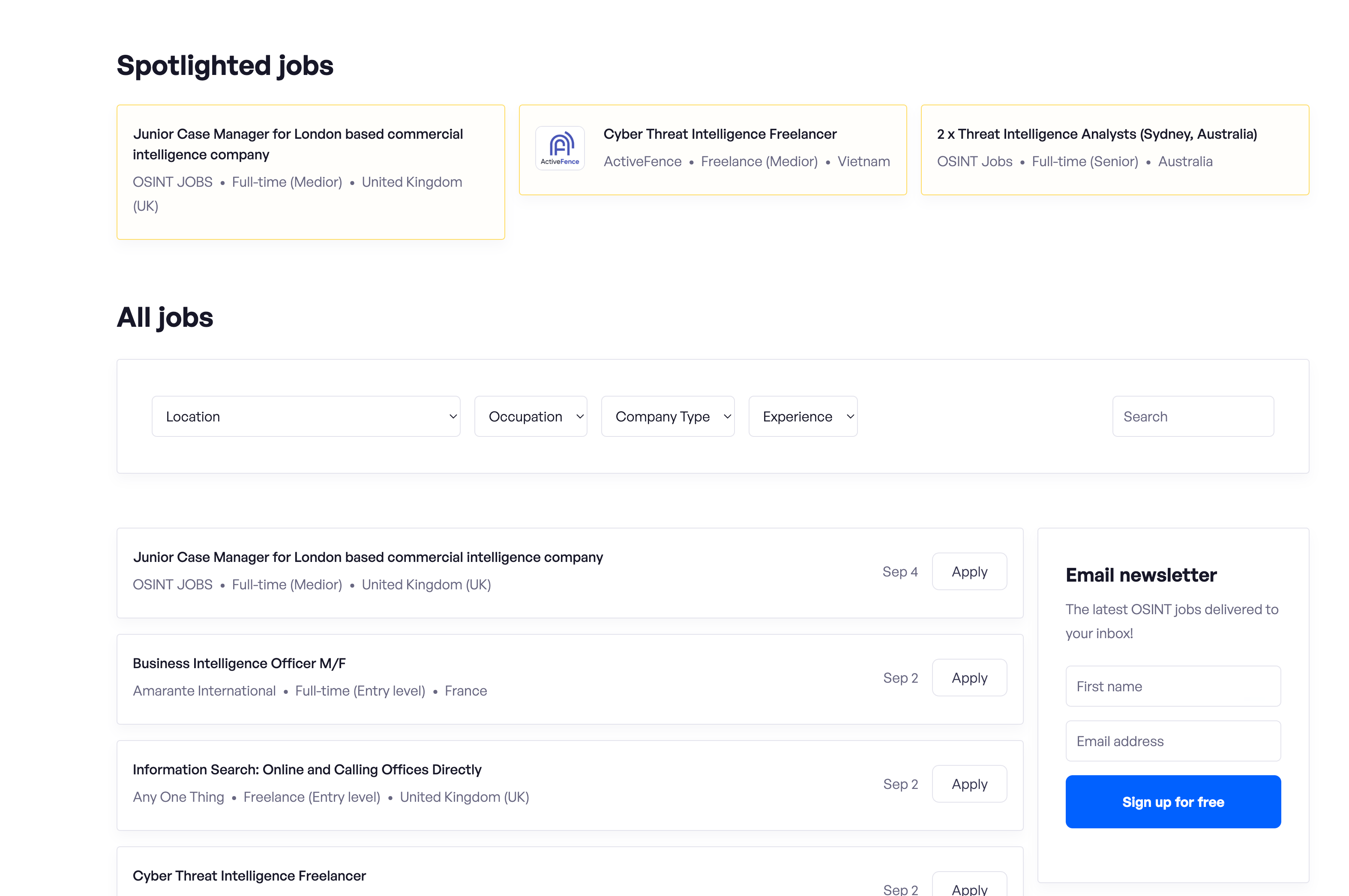Click the Email address input field

click(x=1172, y=741)
